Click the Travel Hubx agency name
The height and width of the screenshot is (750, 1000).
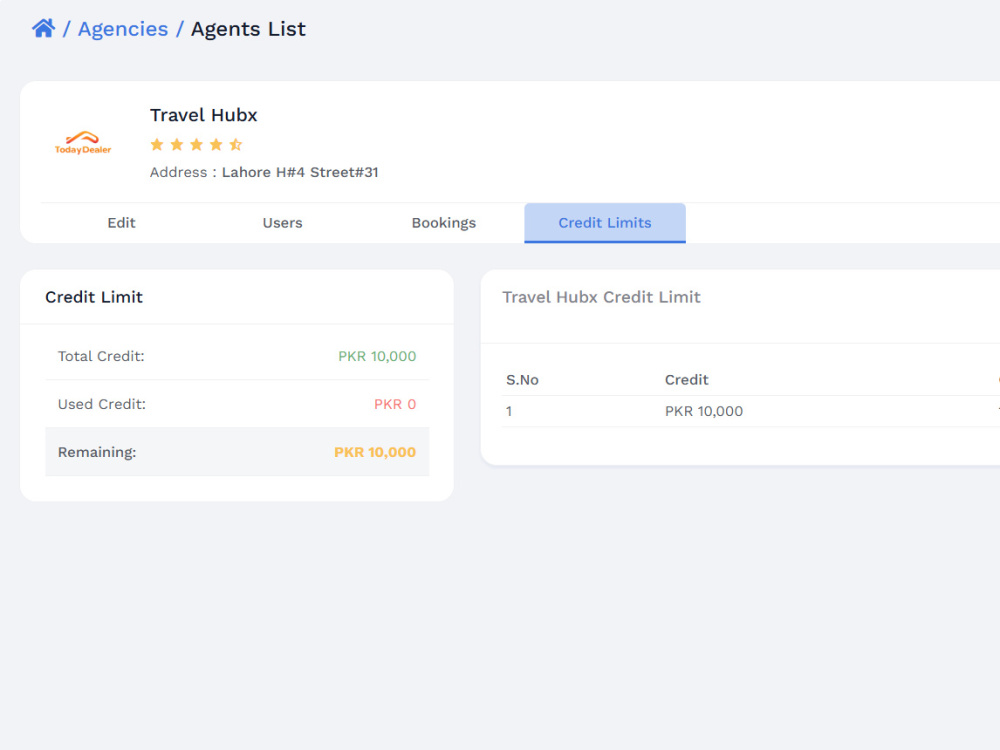pyautogui.click(x=203, y=115)
